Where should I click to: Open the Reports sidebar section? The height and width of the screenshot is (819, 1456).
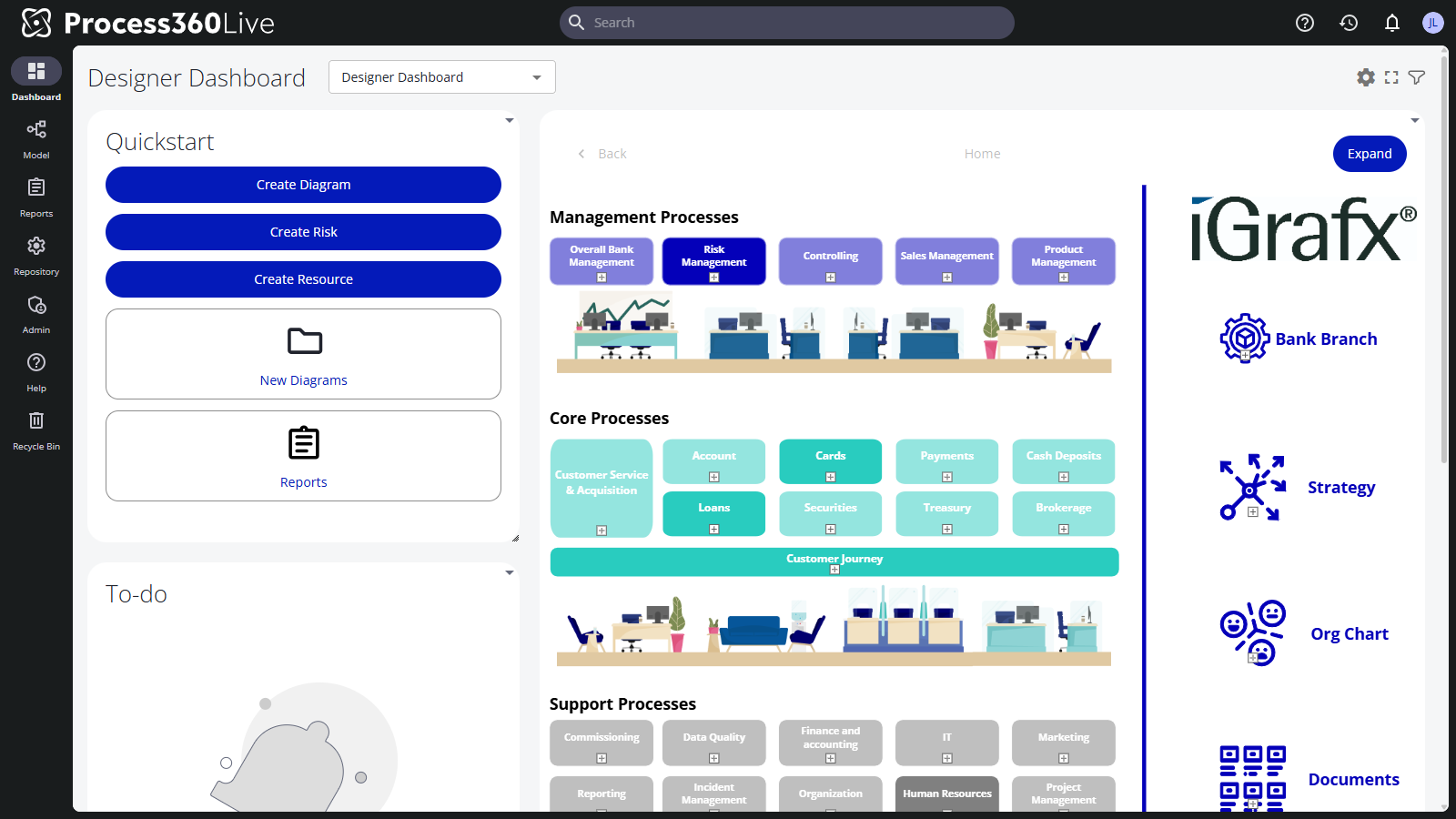pos(36,197)
